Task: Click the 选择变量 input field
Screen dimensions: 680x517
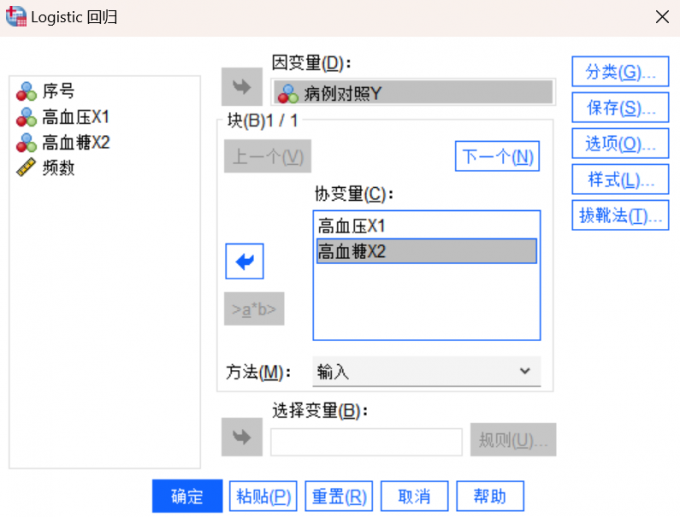Action: (x=366, y=442)
